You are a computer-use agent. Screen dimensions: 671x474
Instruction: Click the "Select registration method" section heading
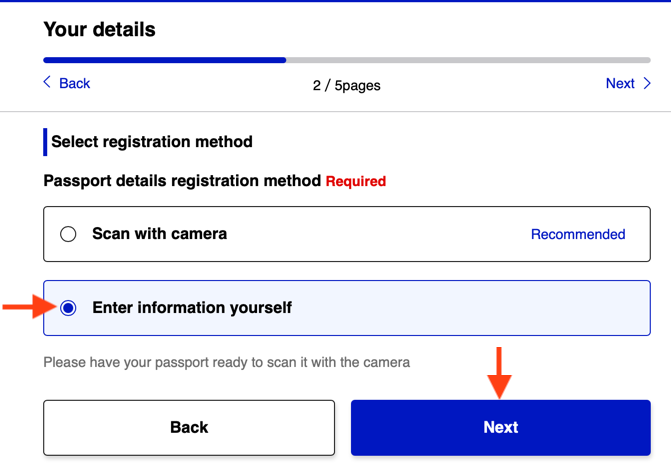[152, 142]
